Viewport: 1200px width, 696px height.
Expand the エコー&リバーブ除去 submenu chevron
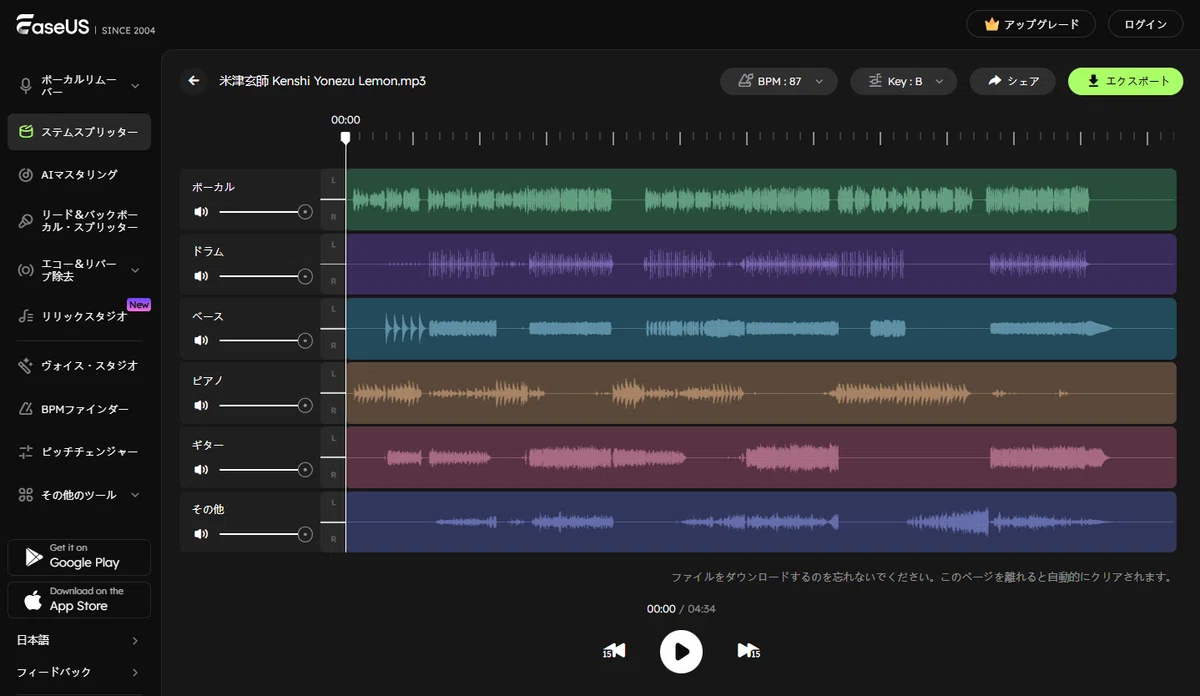pyautogui.click(x=135, y=270)
